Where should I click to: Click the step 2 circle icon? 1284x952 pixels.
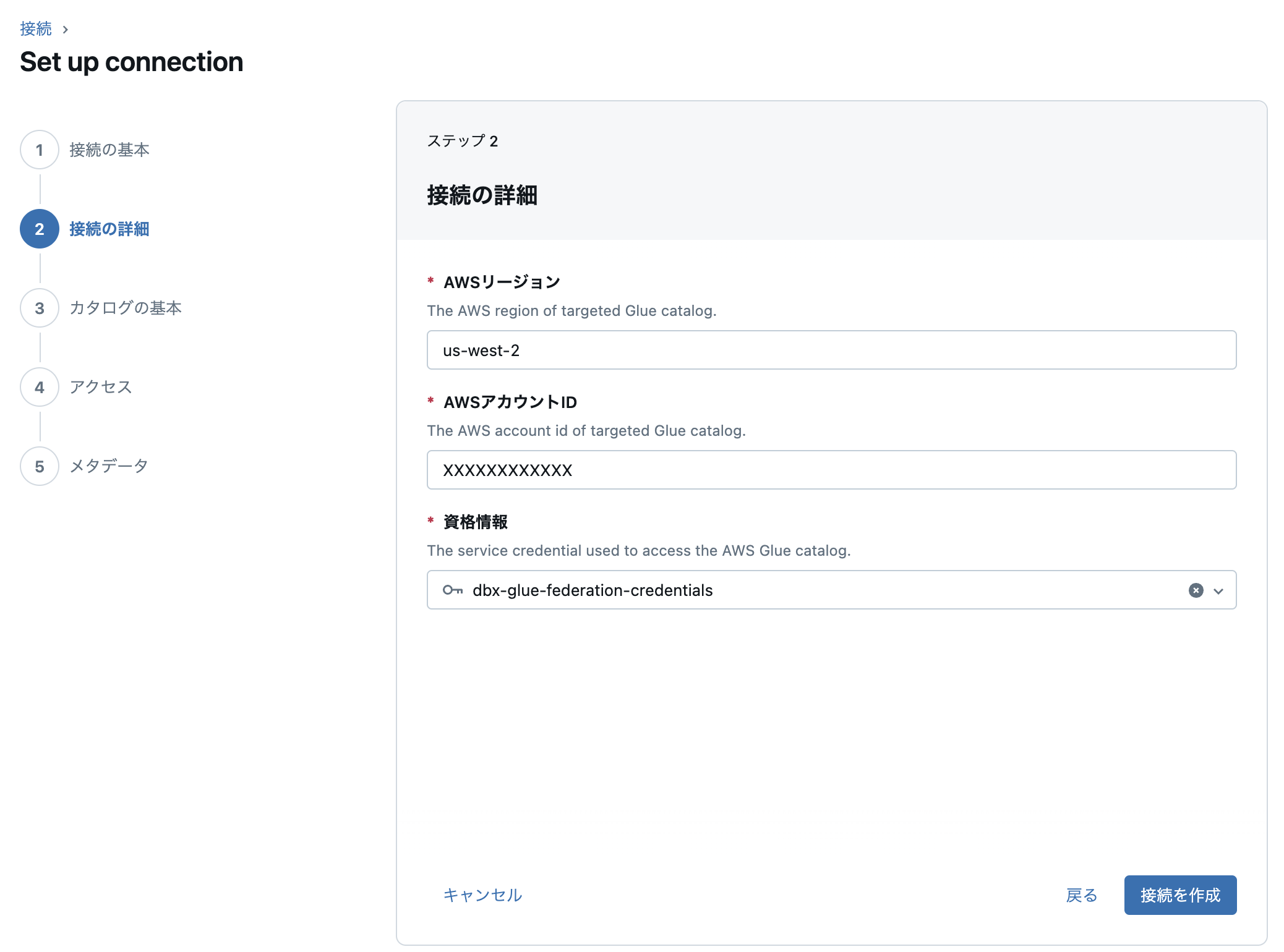[x=40, y=229]
